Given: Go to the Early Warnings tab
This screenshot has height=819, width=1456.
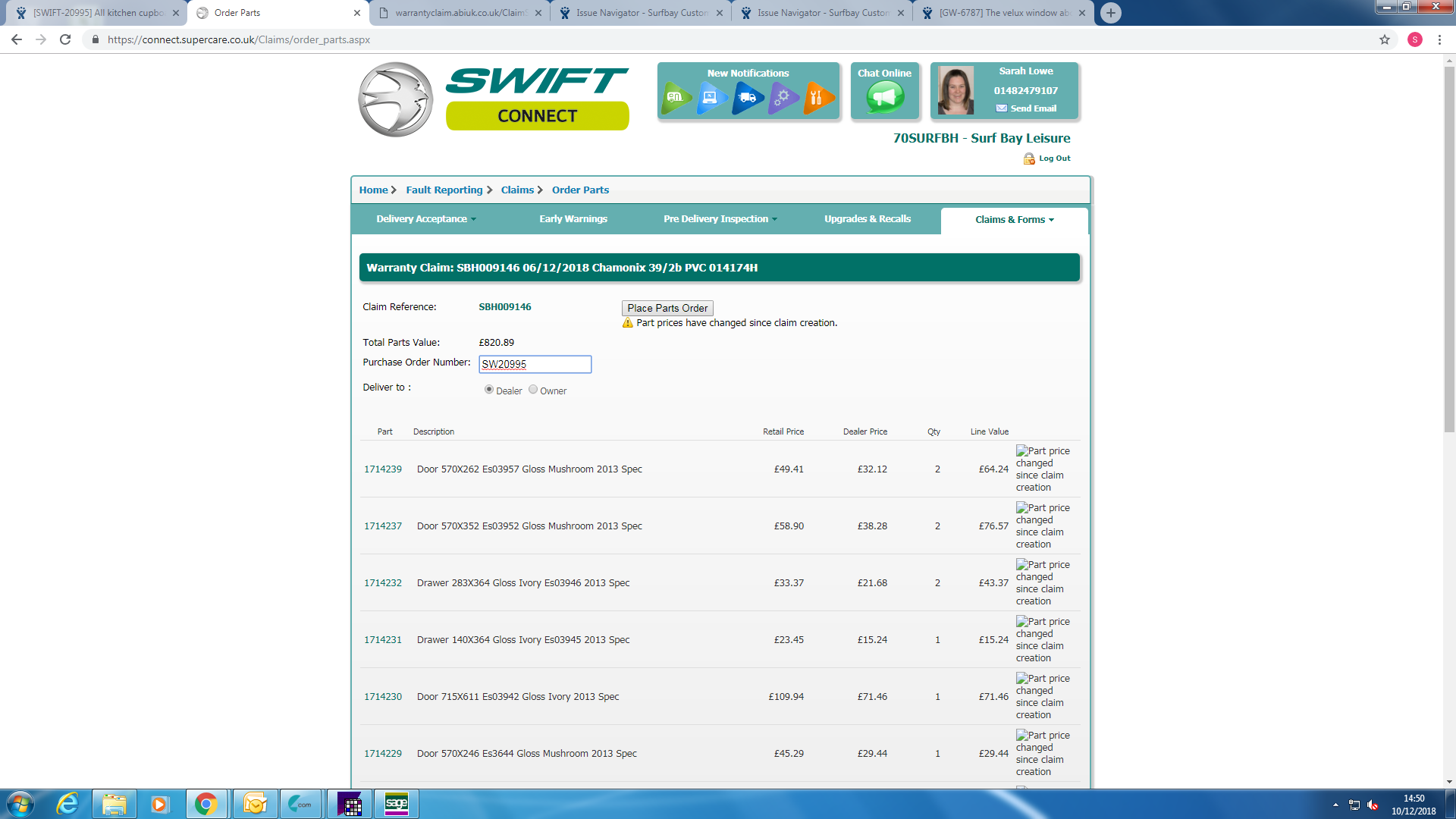Looking at the screenshot, I should pos(573,219).
